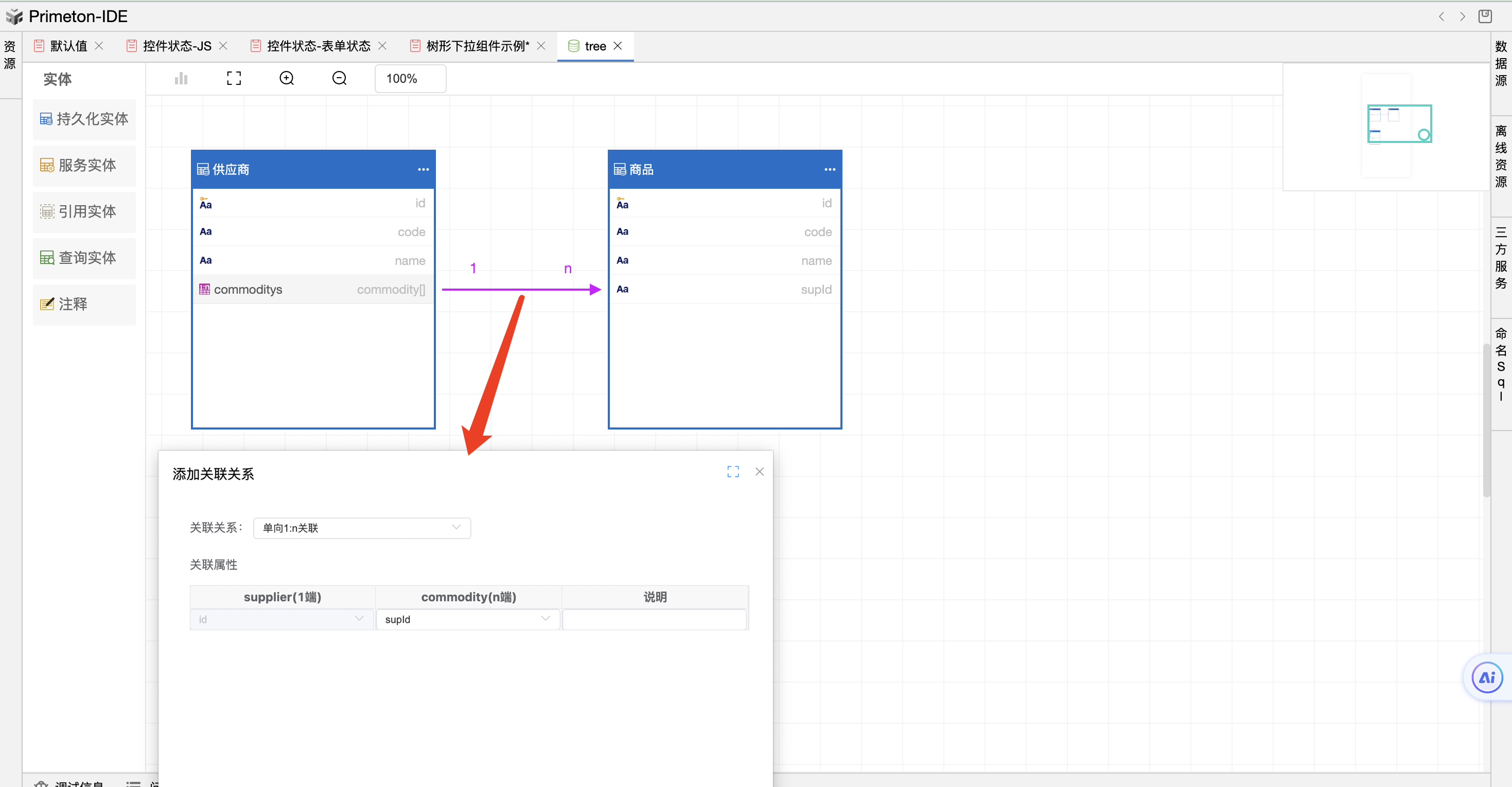Image resolution: width=1512 pixels, height=787 pixels.
Task: Click the zoom in magnifier icon
Action: (287, 78)
